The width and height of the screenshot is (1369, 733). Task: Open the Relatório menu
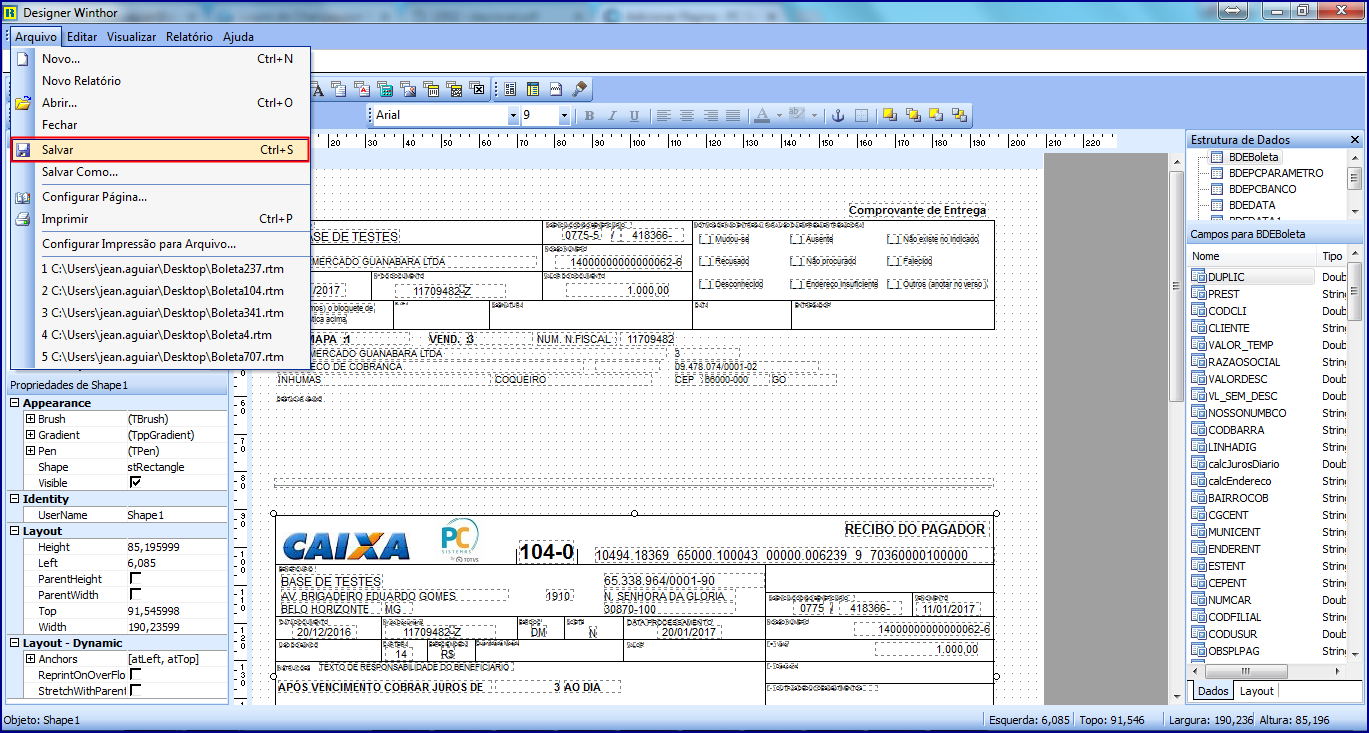click(x=189, y=37)
